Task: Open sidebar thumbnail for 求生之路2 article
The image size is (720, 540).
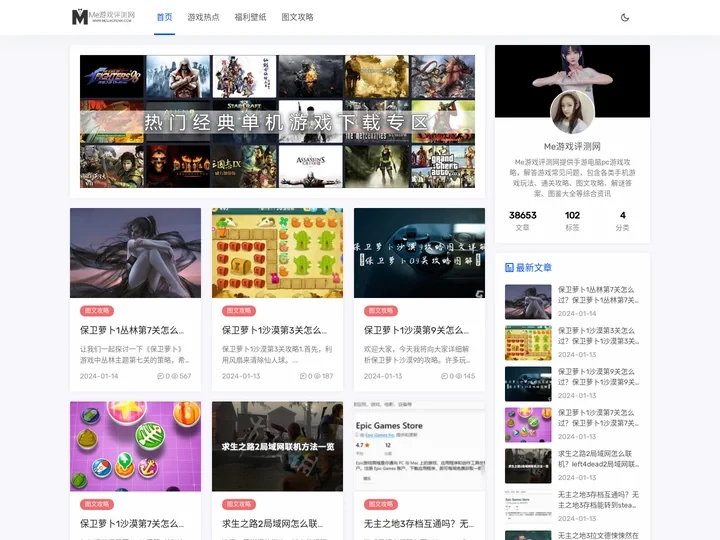Action: pyautogui.click(x=528, y=466)
